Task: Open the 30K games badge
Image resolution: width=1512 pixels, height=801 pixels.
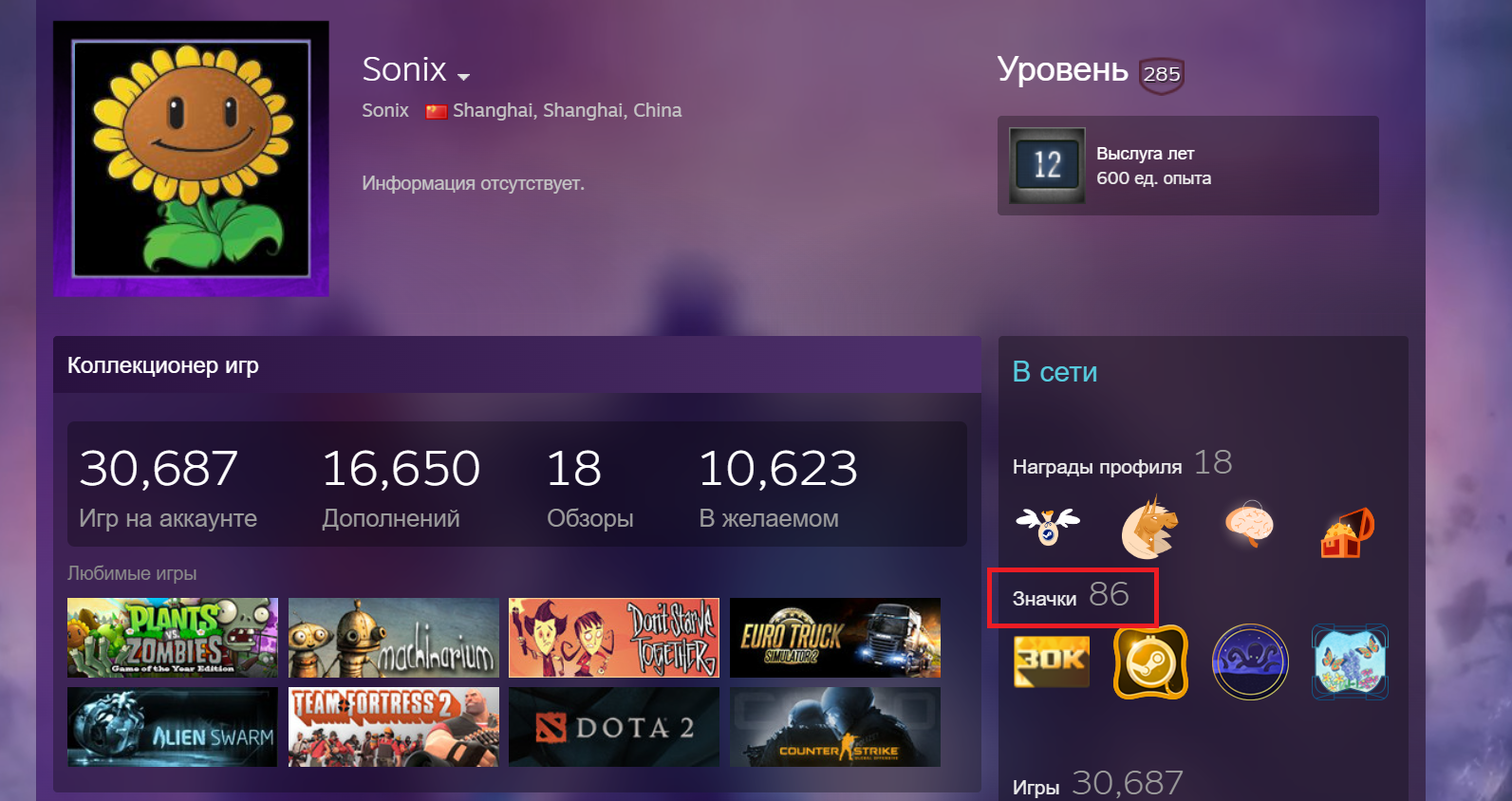Action: click(x=1052, y=661)
